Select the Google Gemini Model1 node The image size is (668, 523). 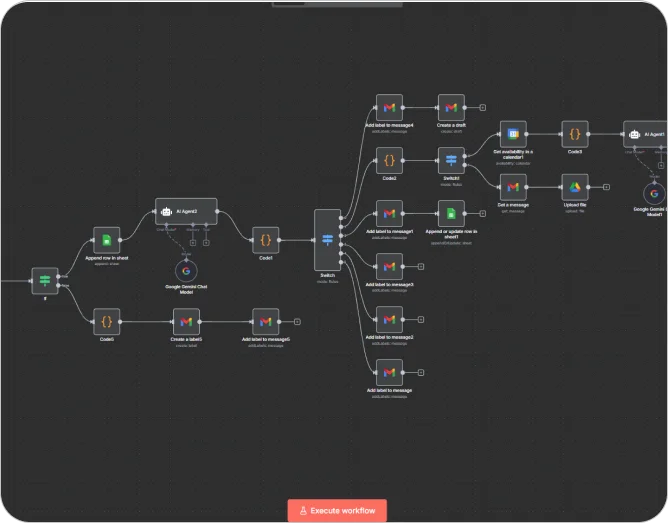pyautogui.click(x=654, y=194)
